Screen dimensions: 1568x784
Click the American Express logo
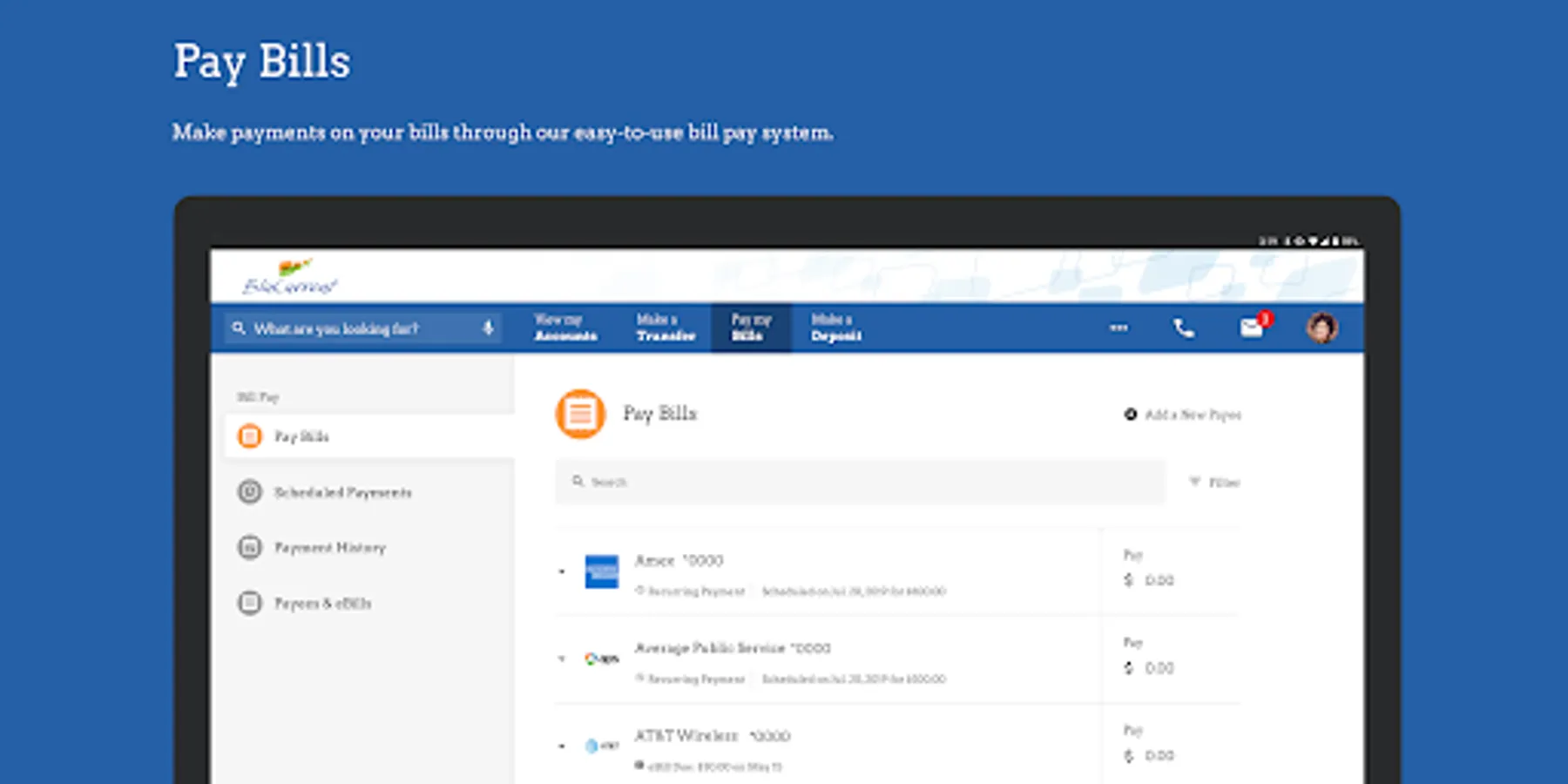(x=601, y=571)
